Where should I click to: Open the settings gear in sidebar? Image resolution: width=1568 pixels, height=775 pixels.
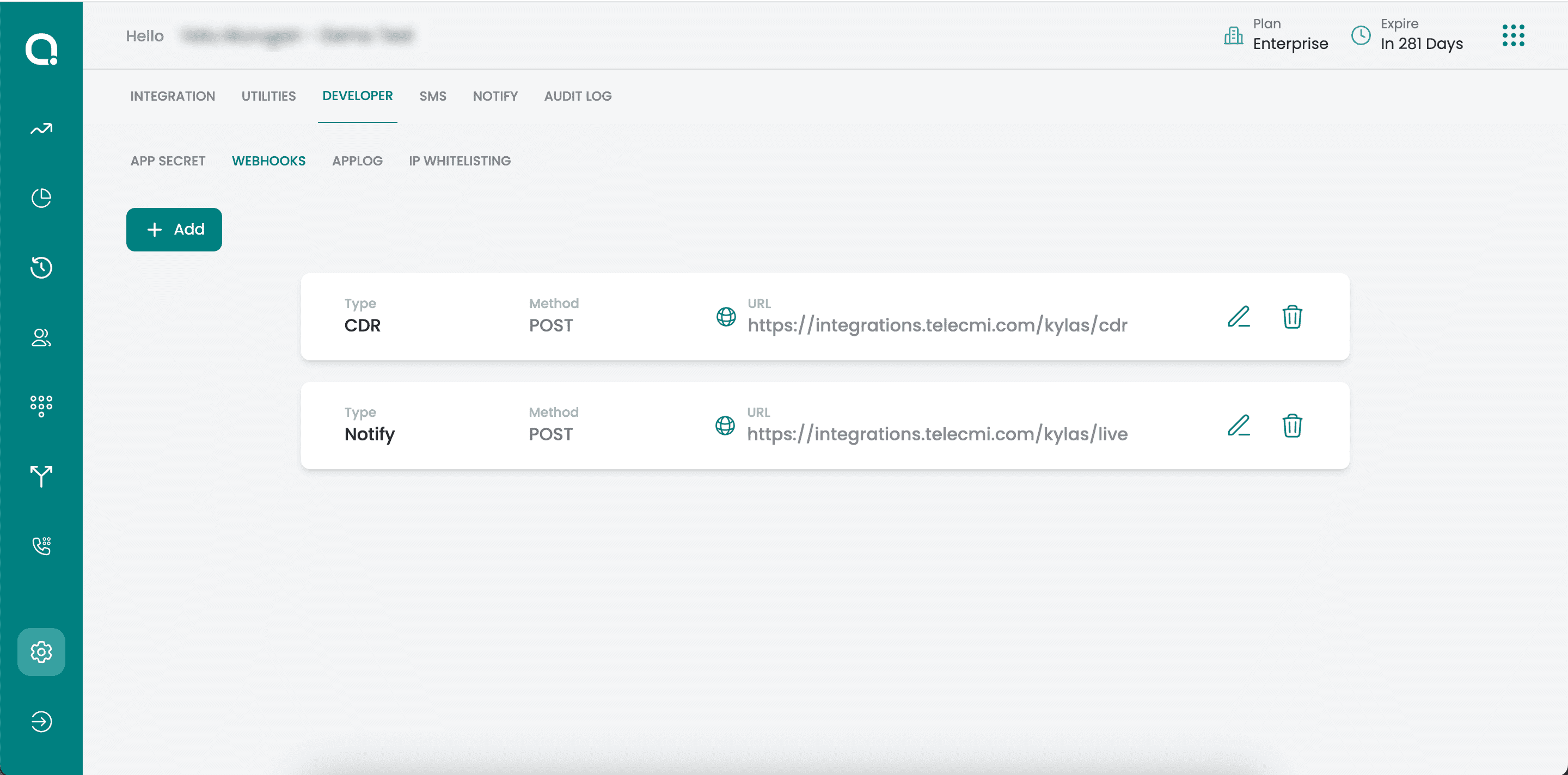click(x=41, y=651)
